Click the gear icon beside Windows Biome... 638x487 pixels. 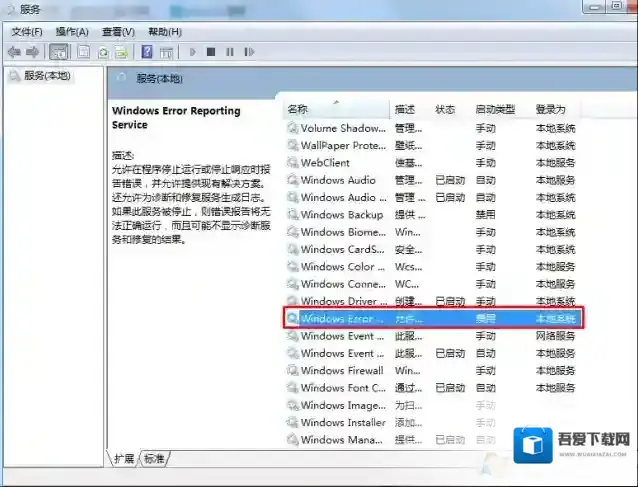pyautogui.click(x=293, y=232)
